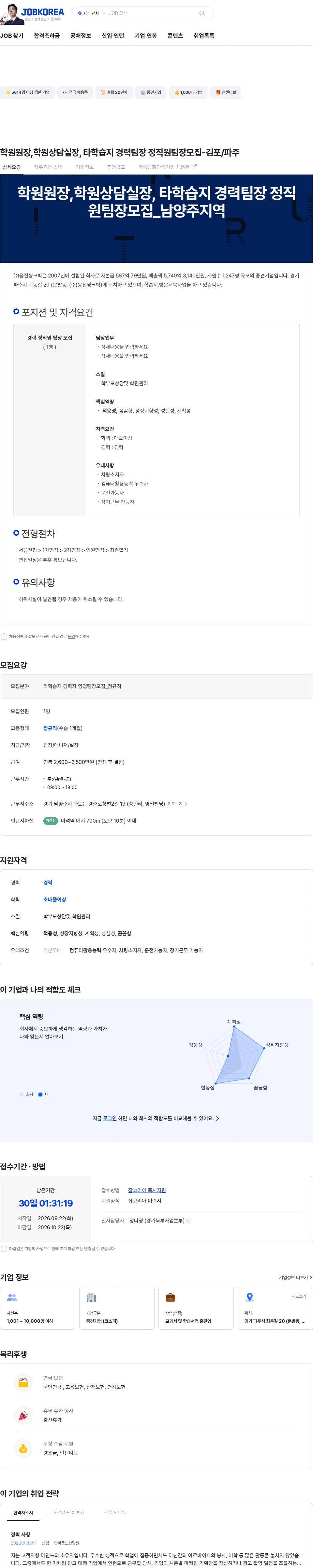Image resolution: width=313 pixels, height=1568 pixels.
Task: Switch to the 추천공고 tab
Action: click(116, 167)
